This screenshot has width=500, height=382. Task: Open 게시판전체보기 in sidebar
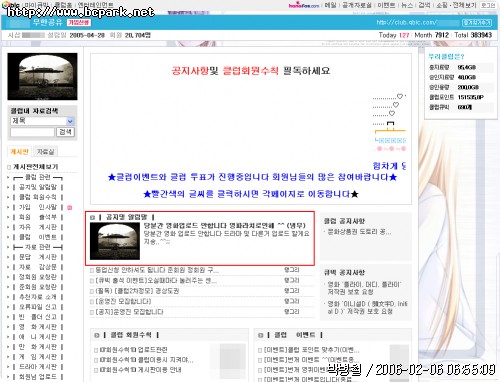coord(35,167)
